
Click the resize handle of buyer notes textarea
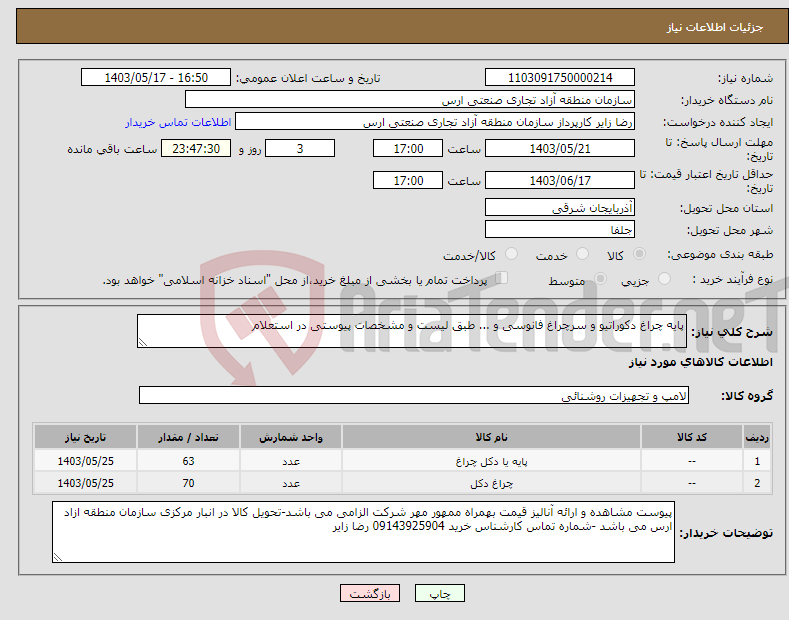[x=58, y=557]
